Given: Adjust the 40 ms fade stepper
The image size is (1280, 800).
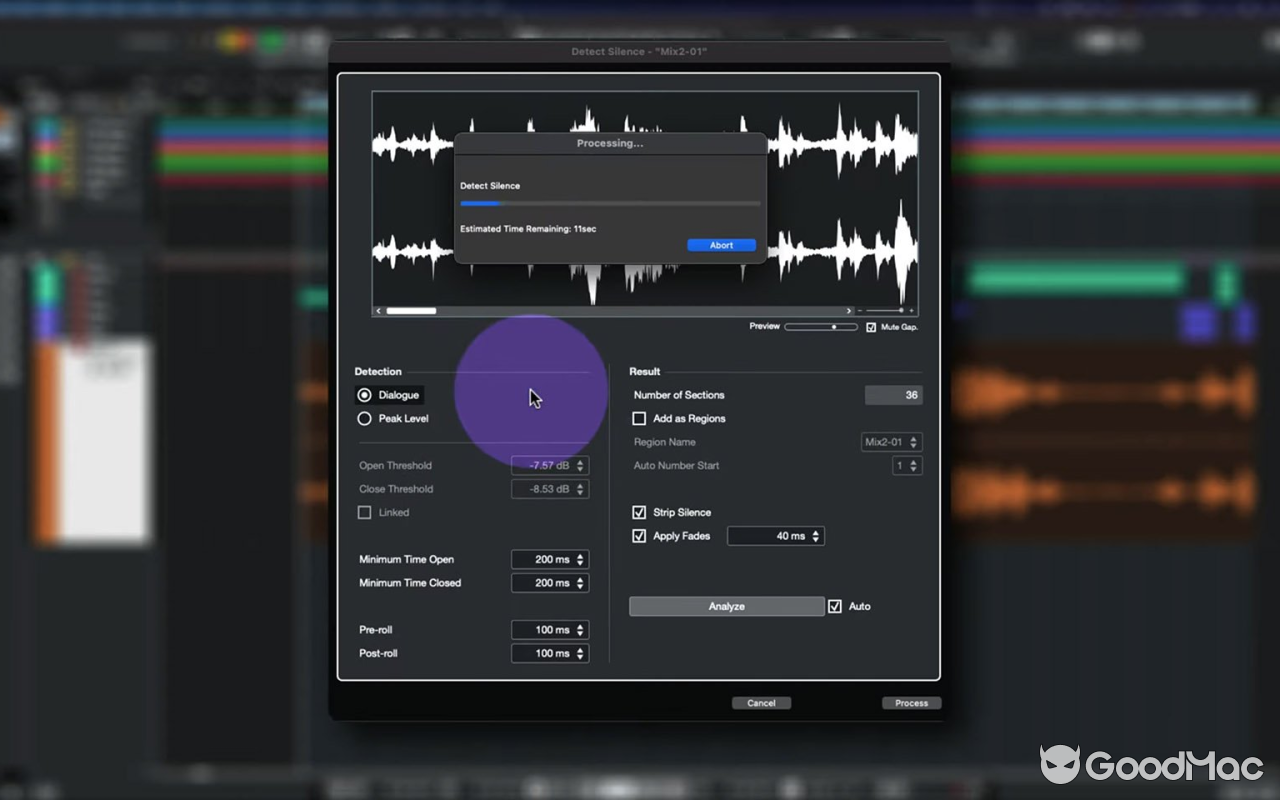Looking at the screenshot, I should pyautogui.click(x=817, y=535).
